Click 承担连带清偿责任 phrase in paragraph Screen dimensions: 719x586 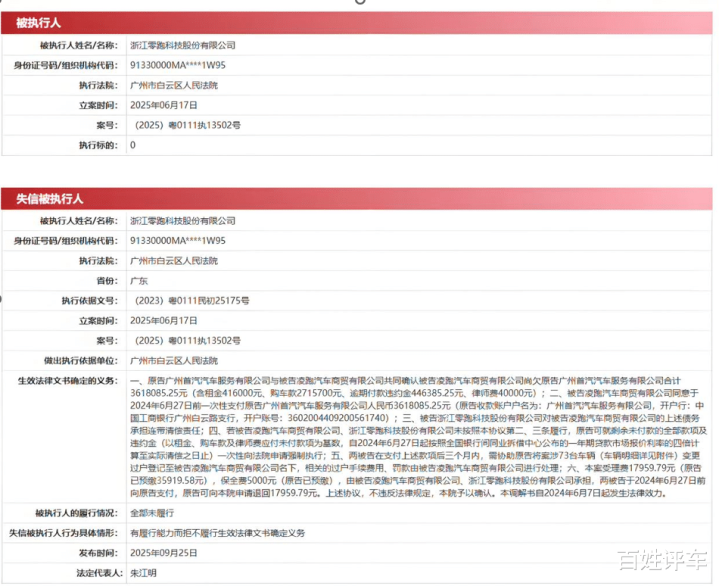165,431
